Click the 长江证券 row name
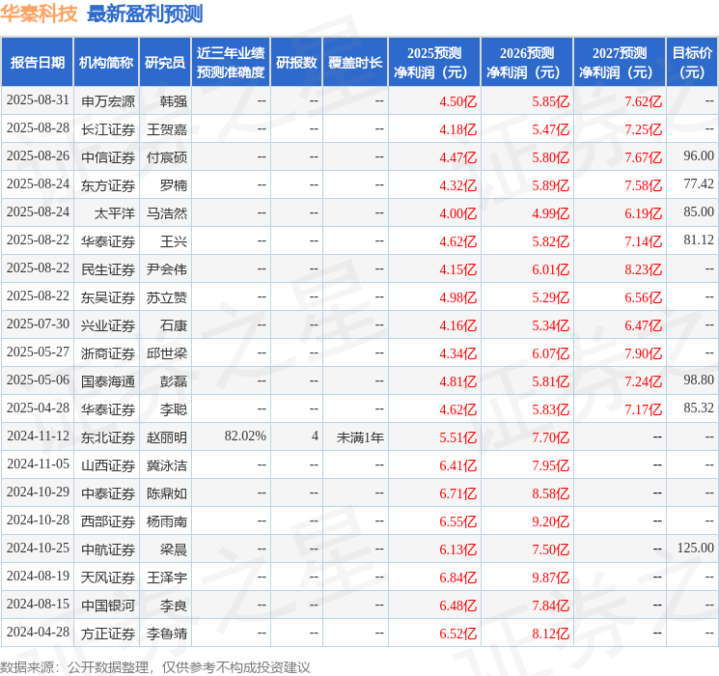The image size is (719, 676). click(108, 129)
